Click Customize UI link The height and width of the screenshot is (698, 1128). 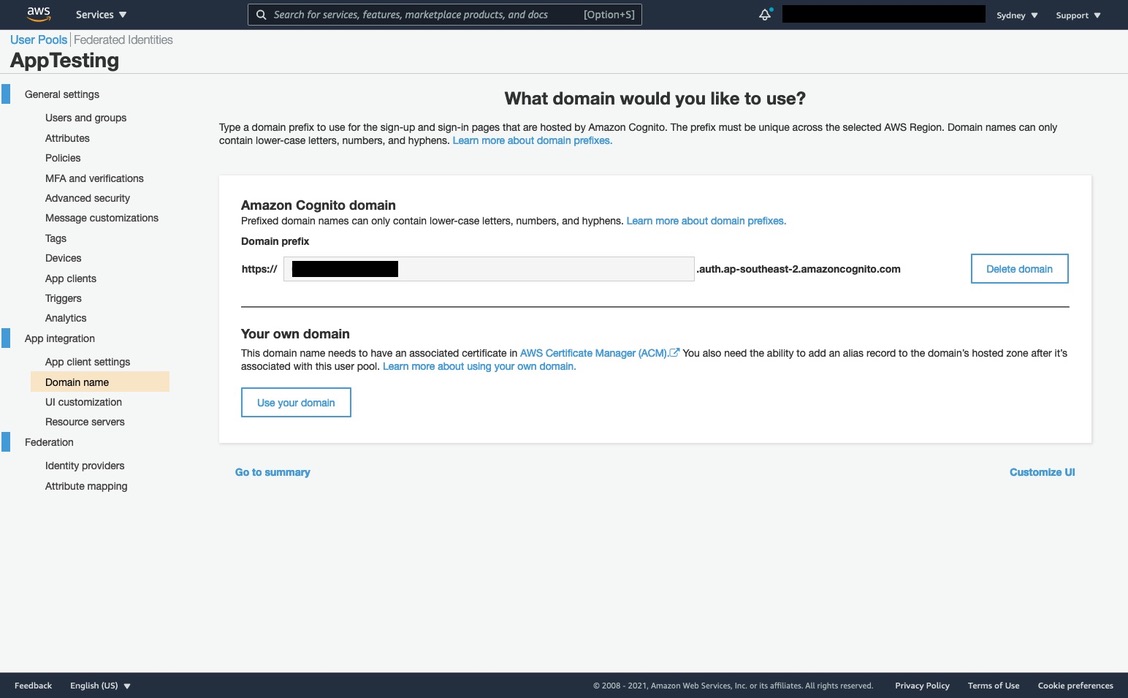point(1042,472)
